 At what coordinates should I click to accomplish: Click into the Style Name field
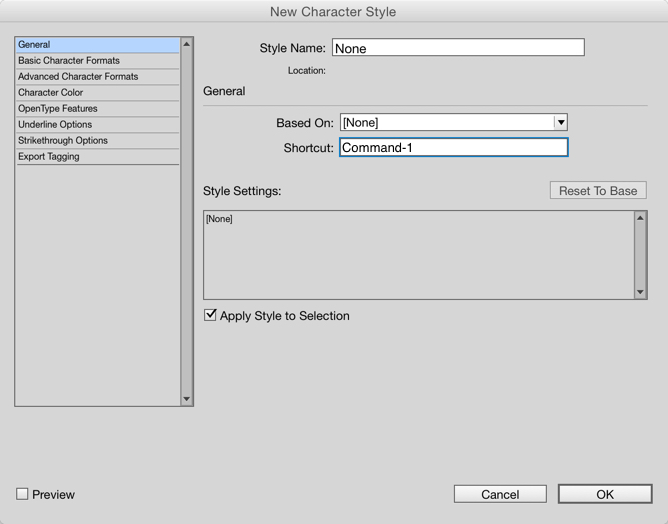[458, 47]
